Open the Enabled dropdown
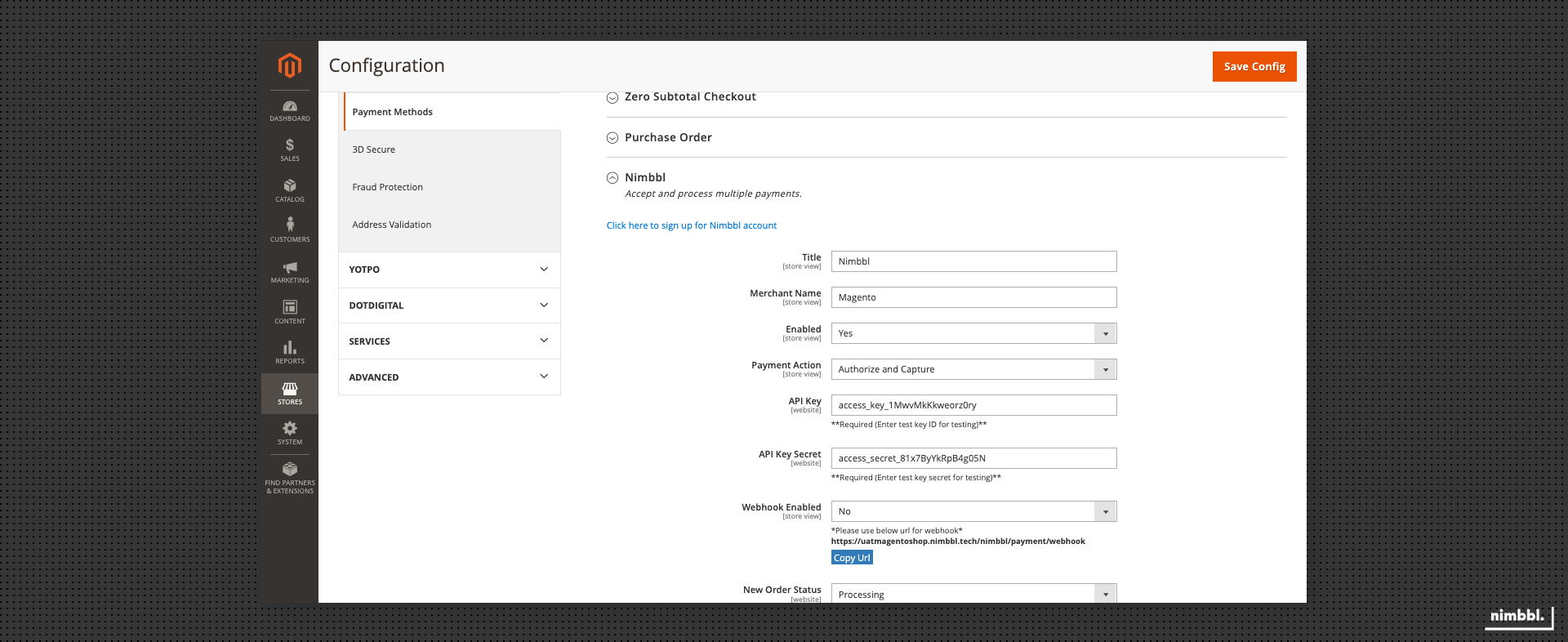 (x=973, y=333)
